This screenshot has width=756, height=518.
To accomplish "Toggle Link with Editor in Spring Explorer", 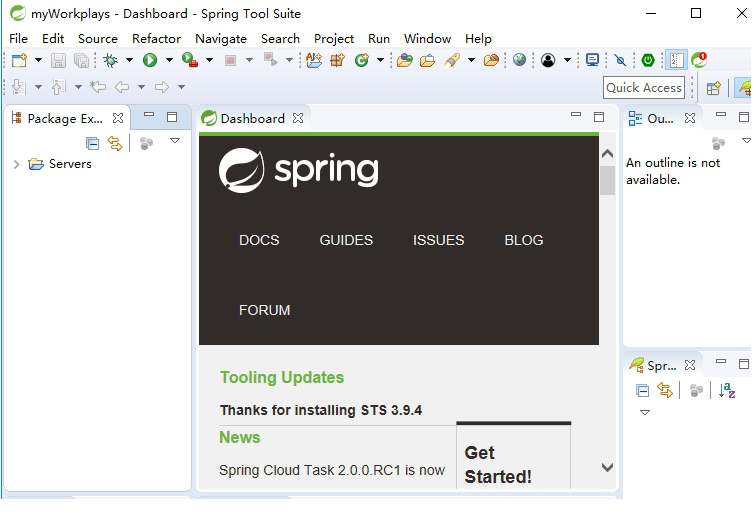I will [665, 390].
